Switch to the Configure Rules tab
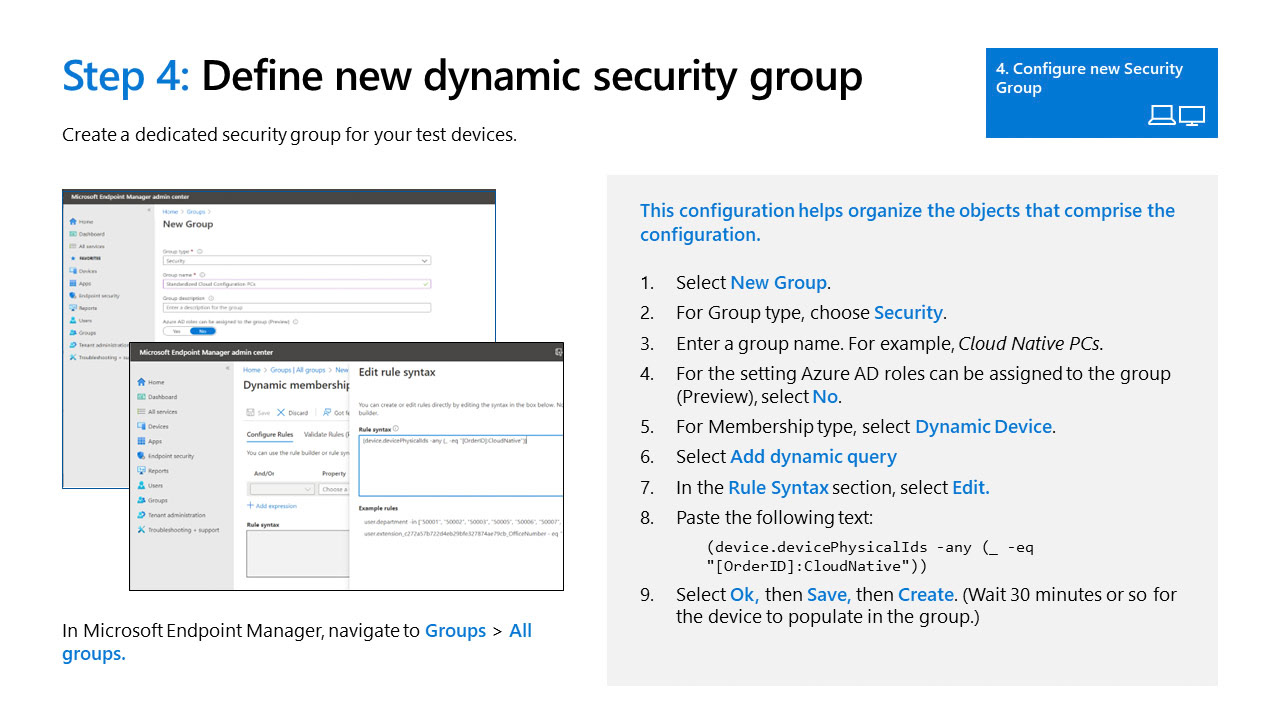 point(270,435)
